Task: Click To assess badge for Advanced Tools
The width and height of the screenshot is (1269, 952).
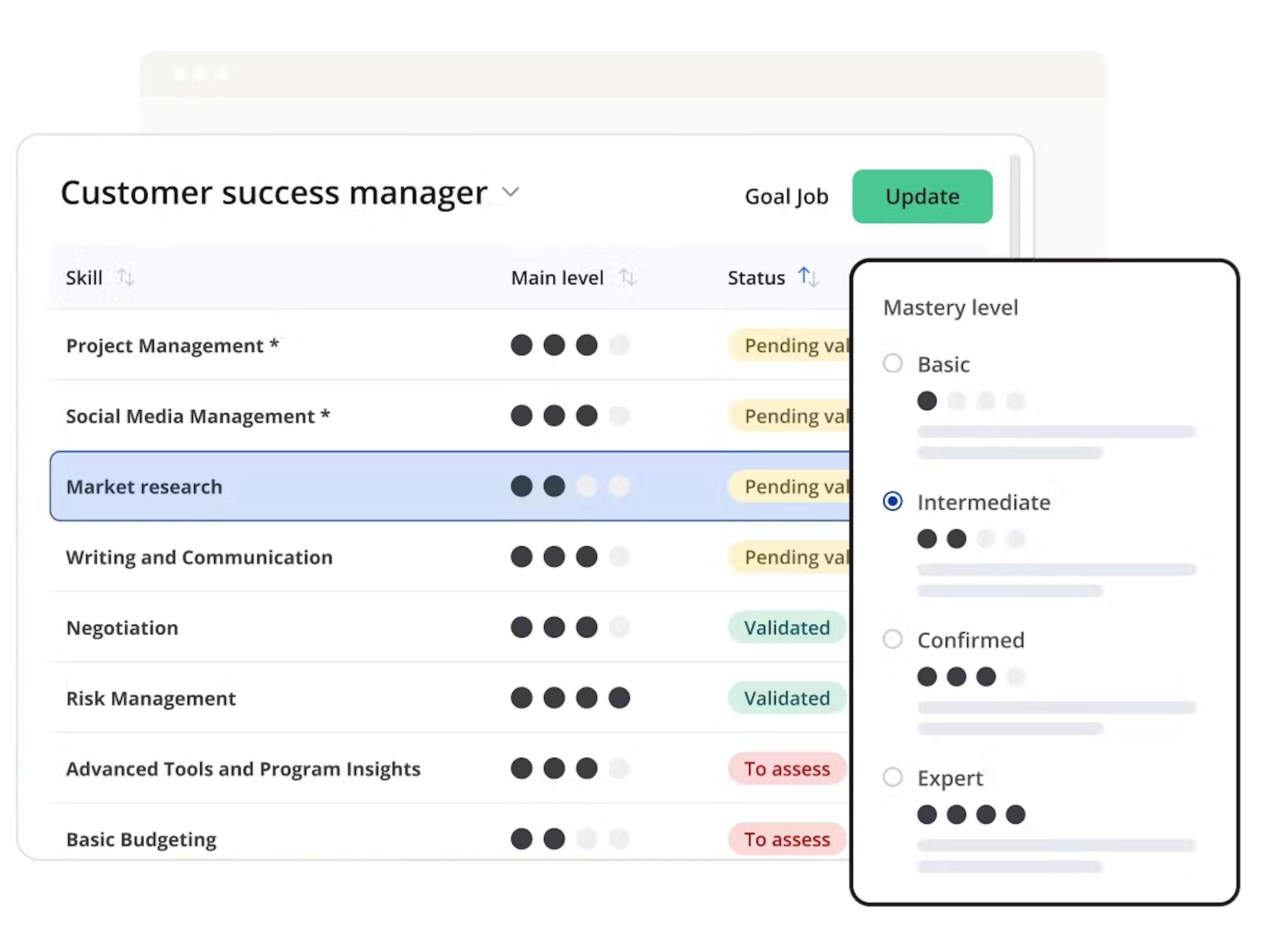Action: (x=787, y=769)
